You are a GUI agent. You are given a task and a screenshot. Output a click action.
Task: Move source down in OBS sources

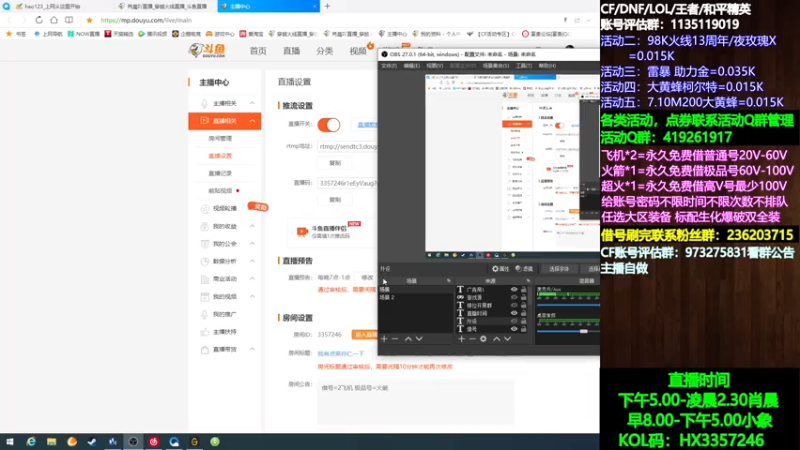(x=507, y=339)
